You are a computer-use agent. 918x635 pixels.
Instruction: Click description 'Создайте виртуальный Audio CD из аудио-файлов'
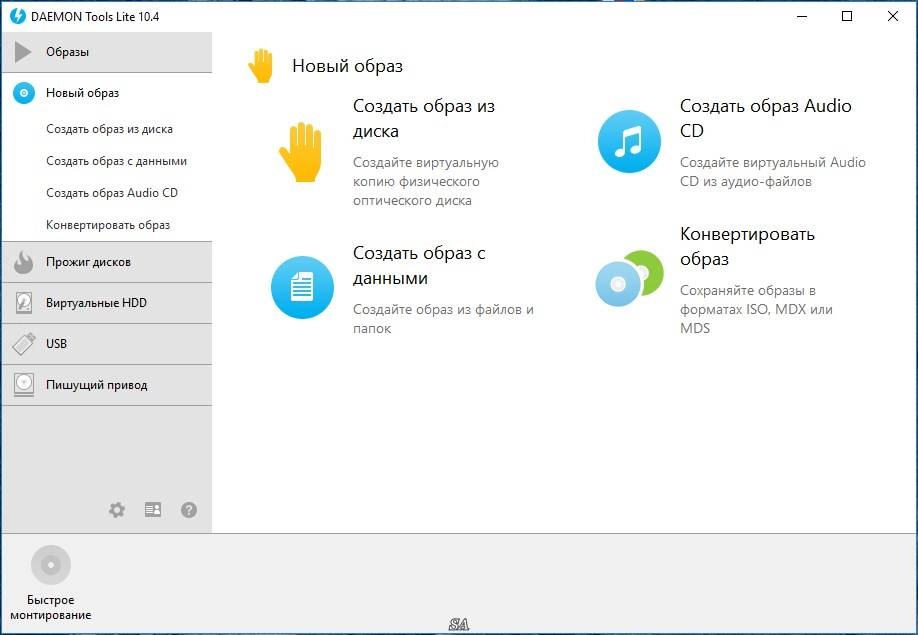[x=773, y=171]
